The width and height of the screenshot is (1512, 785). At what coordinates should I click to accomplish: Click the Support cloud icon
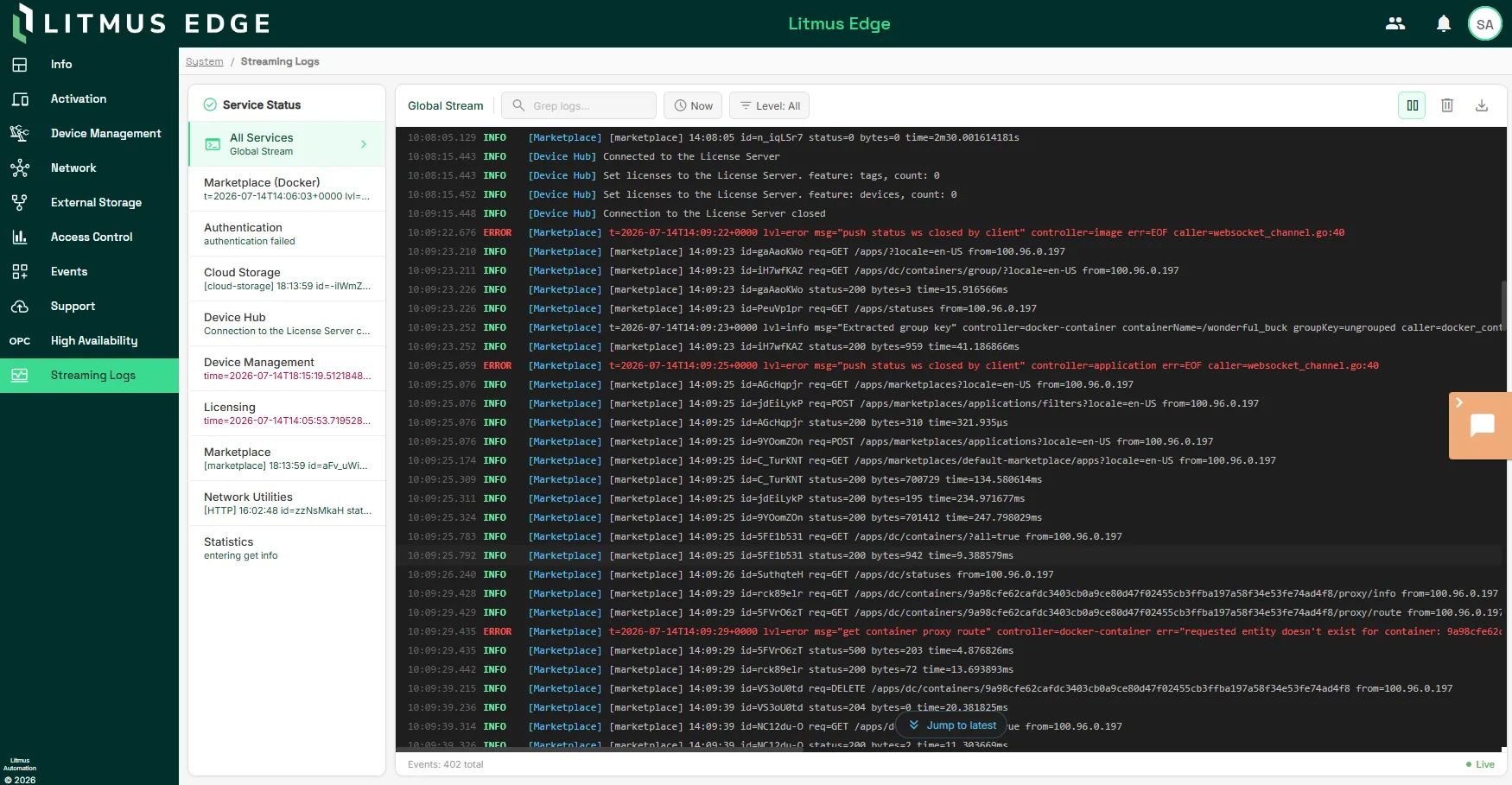(x=20, y=307)
